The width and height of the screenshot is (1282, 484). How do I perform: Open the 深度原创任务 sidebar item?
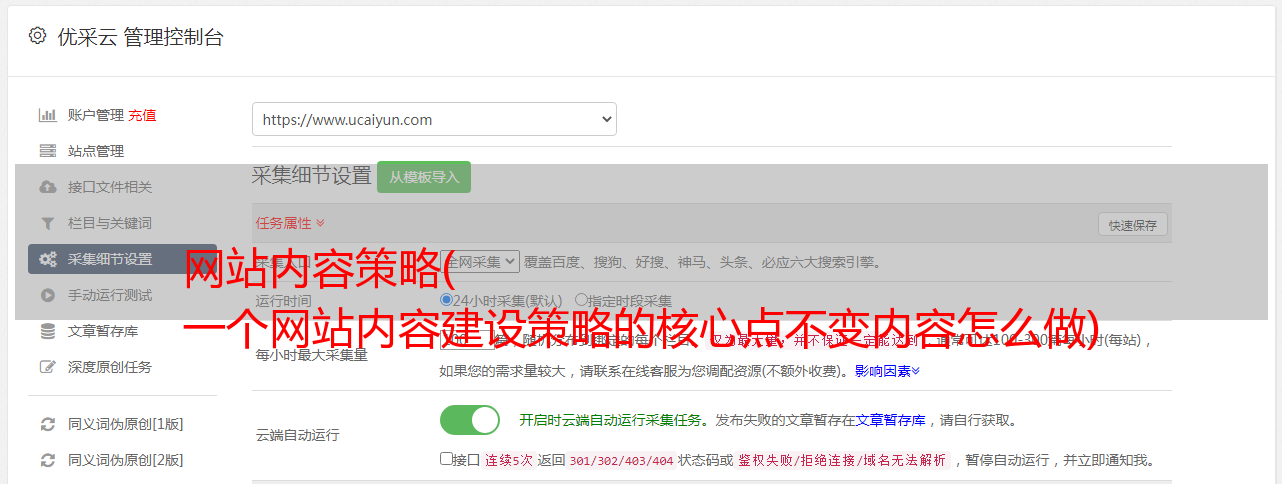110,367
